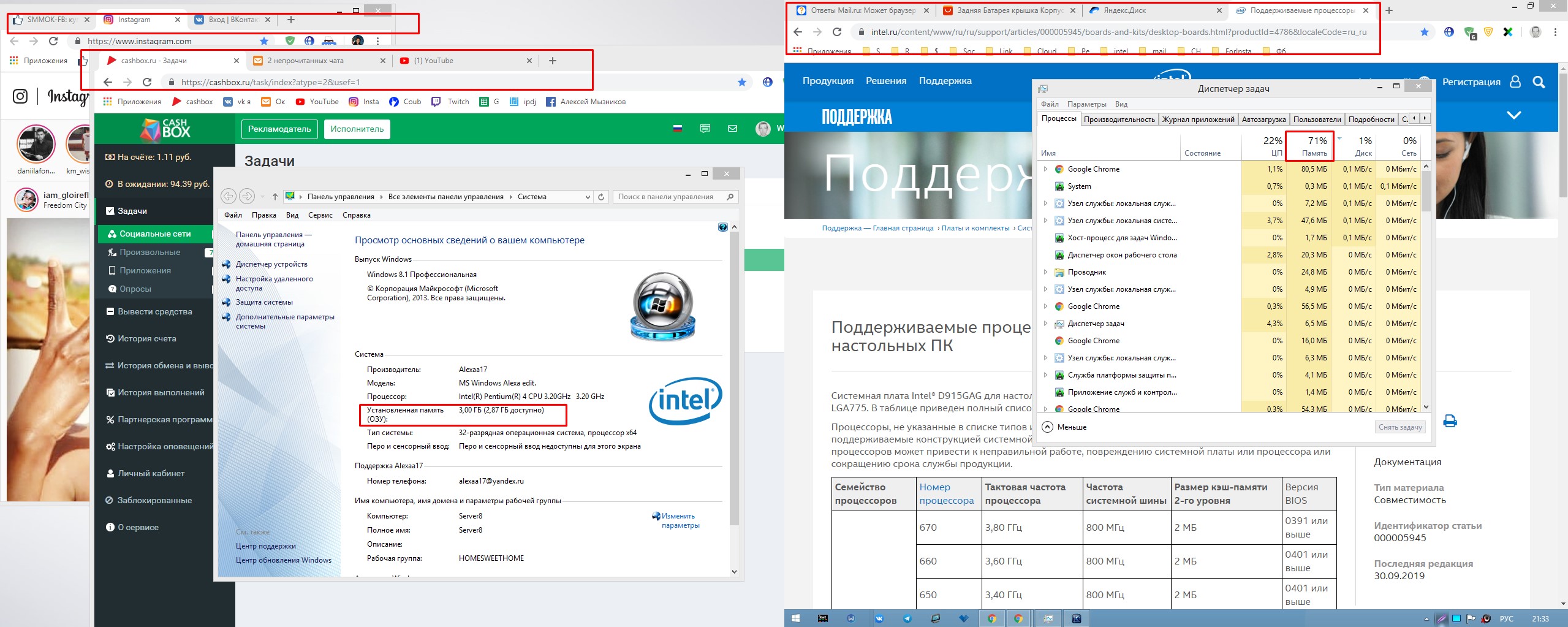The height and width of the screenshot is (627, 1568).
Task: Expand the Проводник process row
Action: point(1045,272)
